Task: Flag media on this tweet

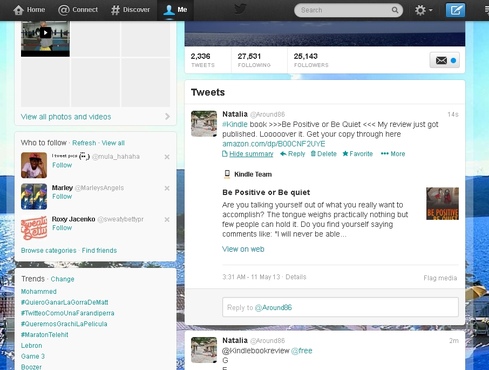Action: (x=440, y=278)
